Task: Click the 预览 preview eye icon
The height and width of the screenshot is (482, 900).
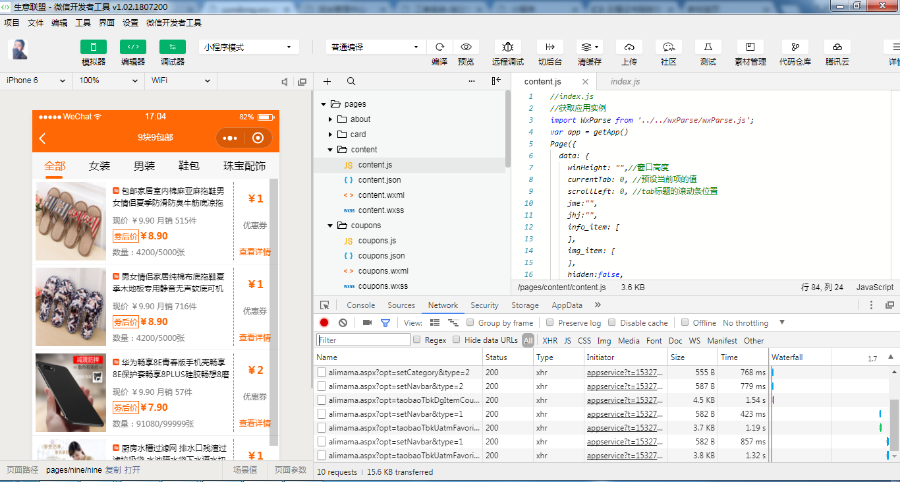Action: pos(466,47)
